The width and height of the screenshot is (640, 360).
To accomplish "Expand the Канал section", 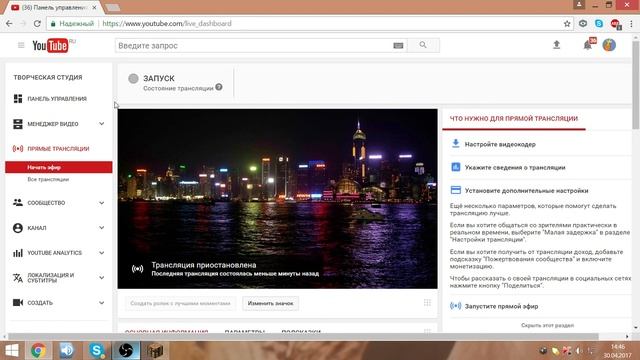I will click(x=101, y=228).
